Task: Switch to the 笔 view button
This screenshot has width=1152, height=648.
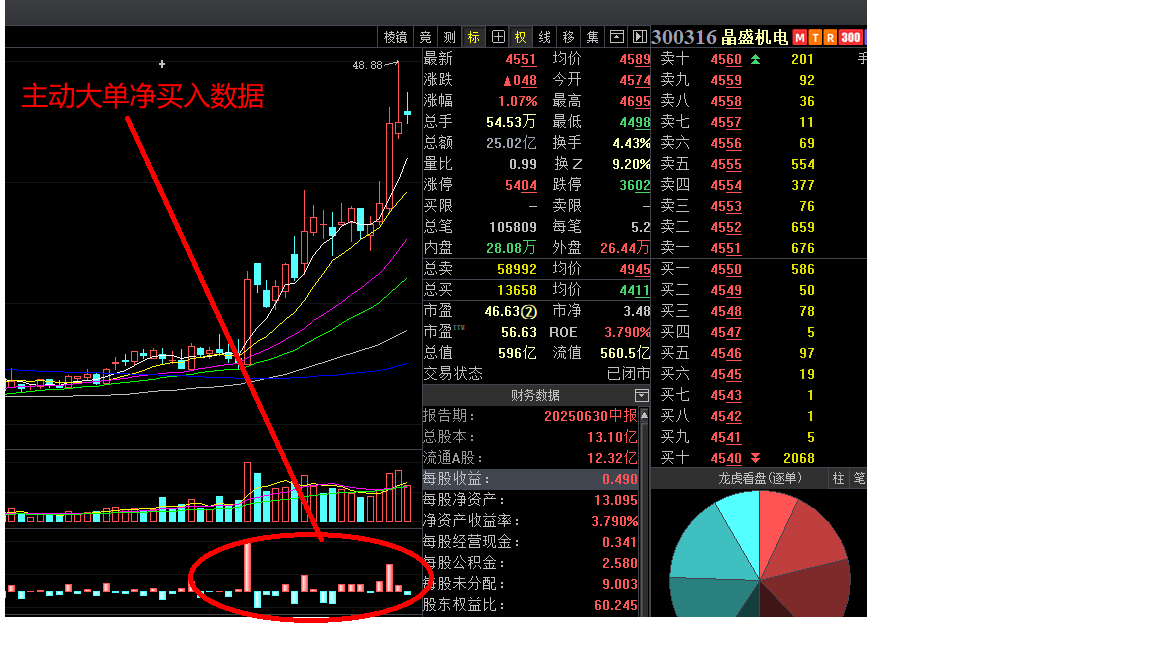Action: tap(859, 479)
